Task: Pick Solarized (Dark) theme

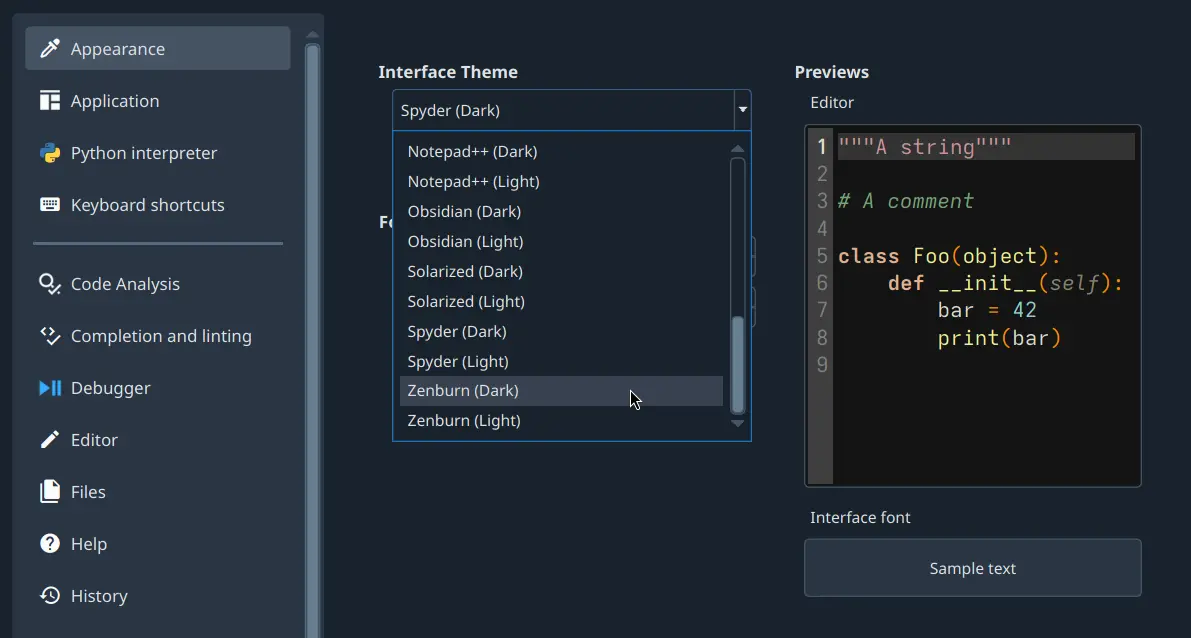Action: (561, 272)
